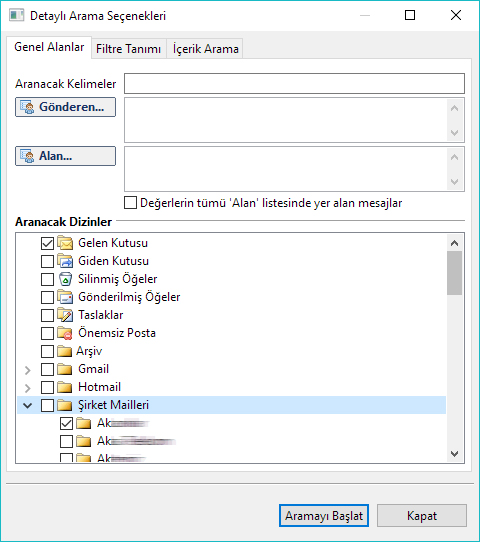Open the Gönderen sender picker button
480x542 pixels.
click(x=65, y=107)
